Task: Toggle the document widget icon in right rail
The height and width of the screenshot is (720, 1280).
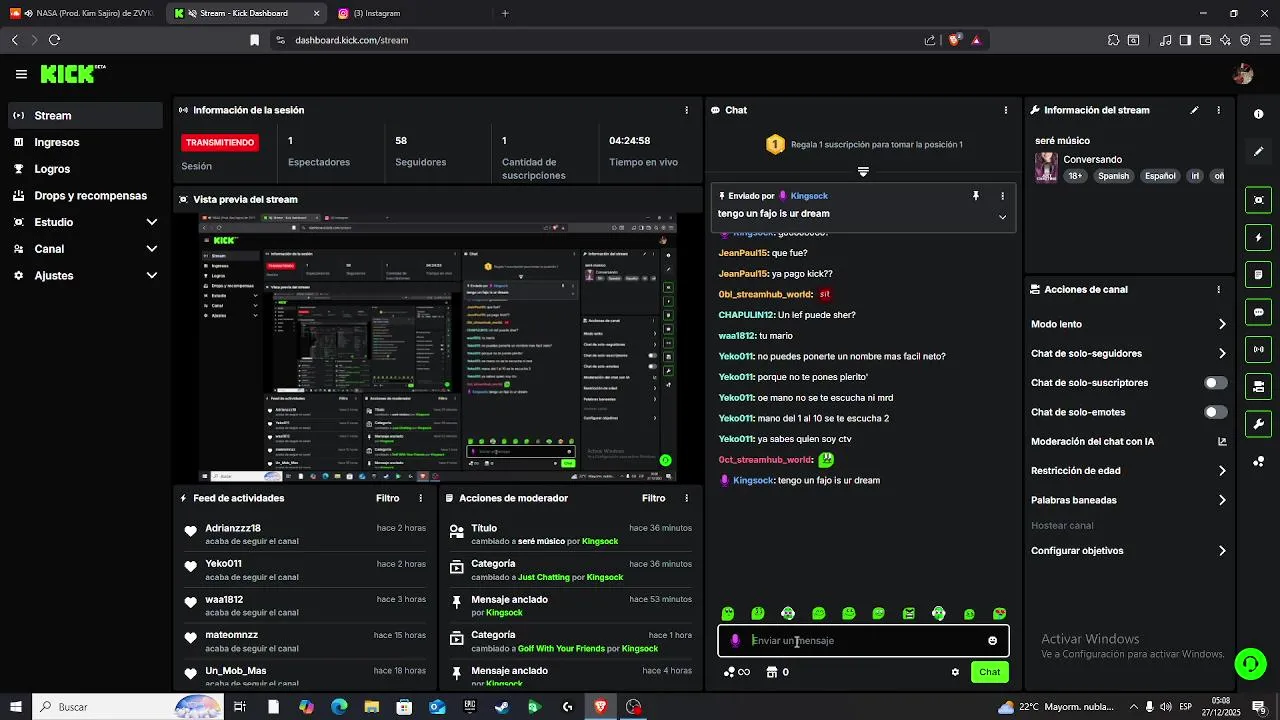Action: 1258,275
